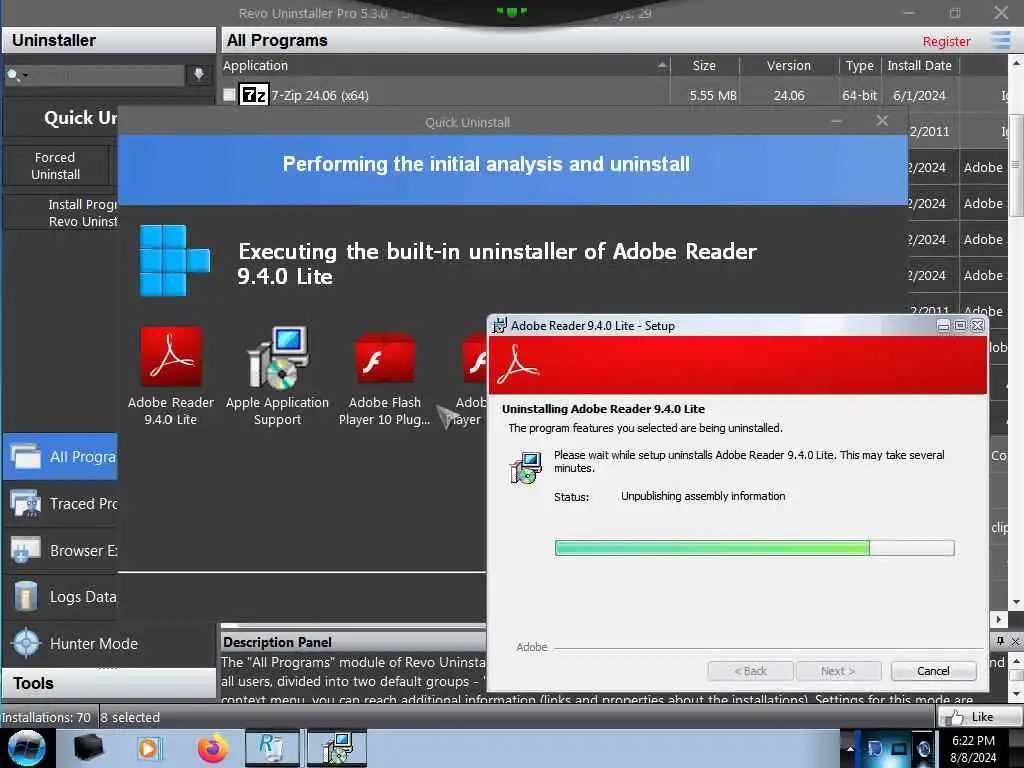Click the 8 selected status text

click(x=131, y=717)
